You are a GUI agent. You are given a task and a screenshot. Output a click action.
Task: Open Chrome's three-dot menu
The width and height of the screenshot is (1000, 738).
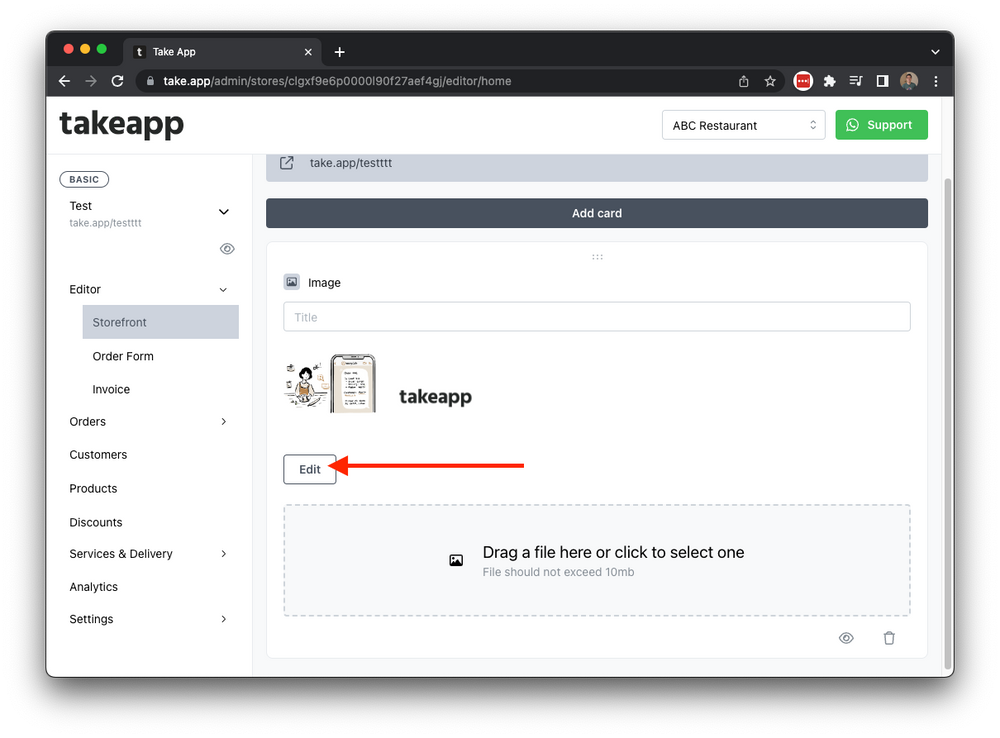936,81
